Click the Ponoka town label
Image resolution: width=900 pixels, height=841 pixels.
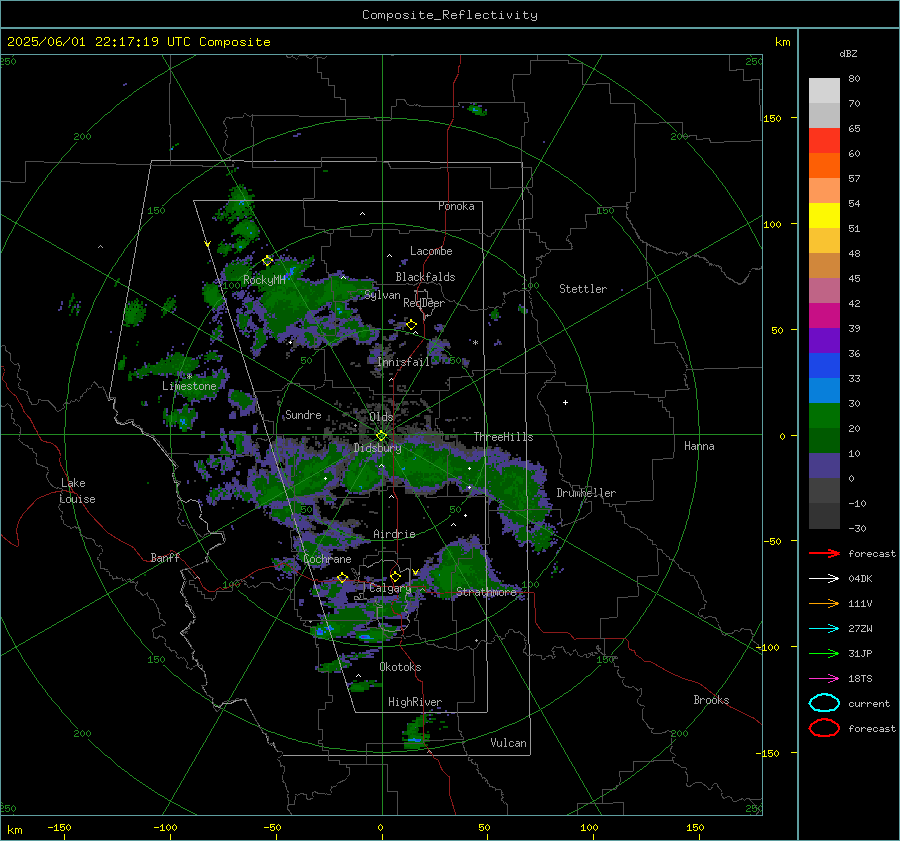click(456, 207)
